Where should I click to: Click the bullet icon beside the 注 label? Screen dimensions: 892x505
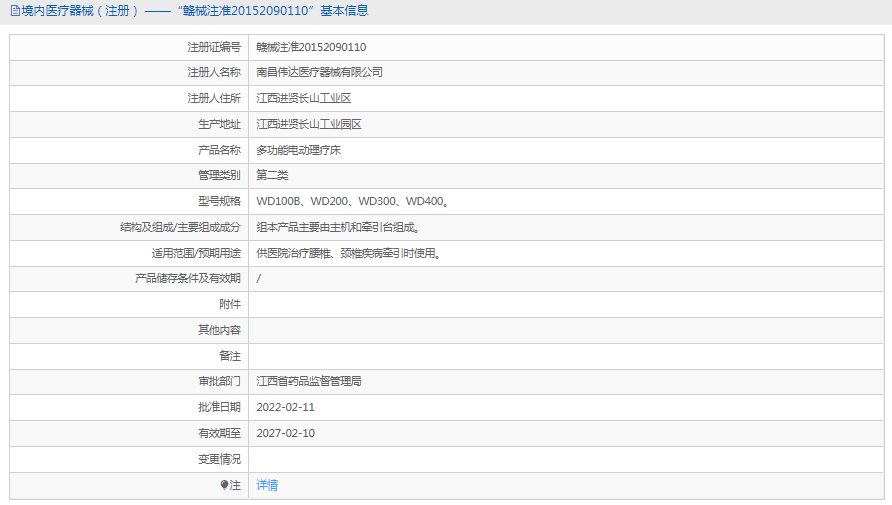[224, 485]
